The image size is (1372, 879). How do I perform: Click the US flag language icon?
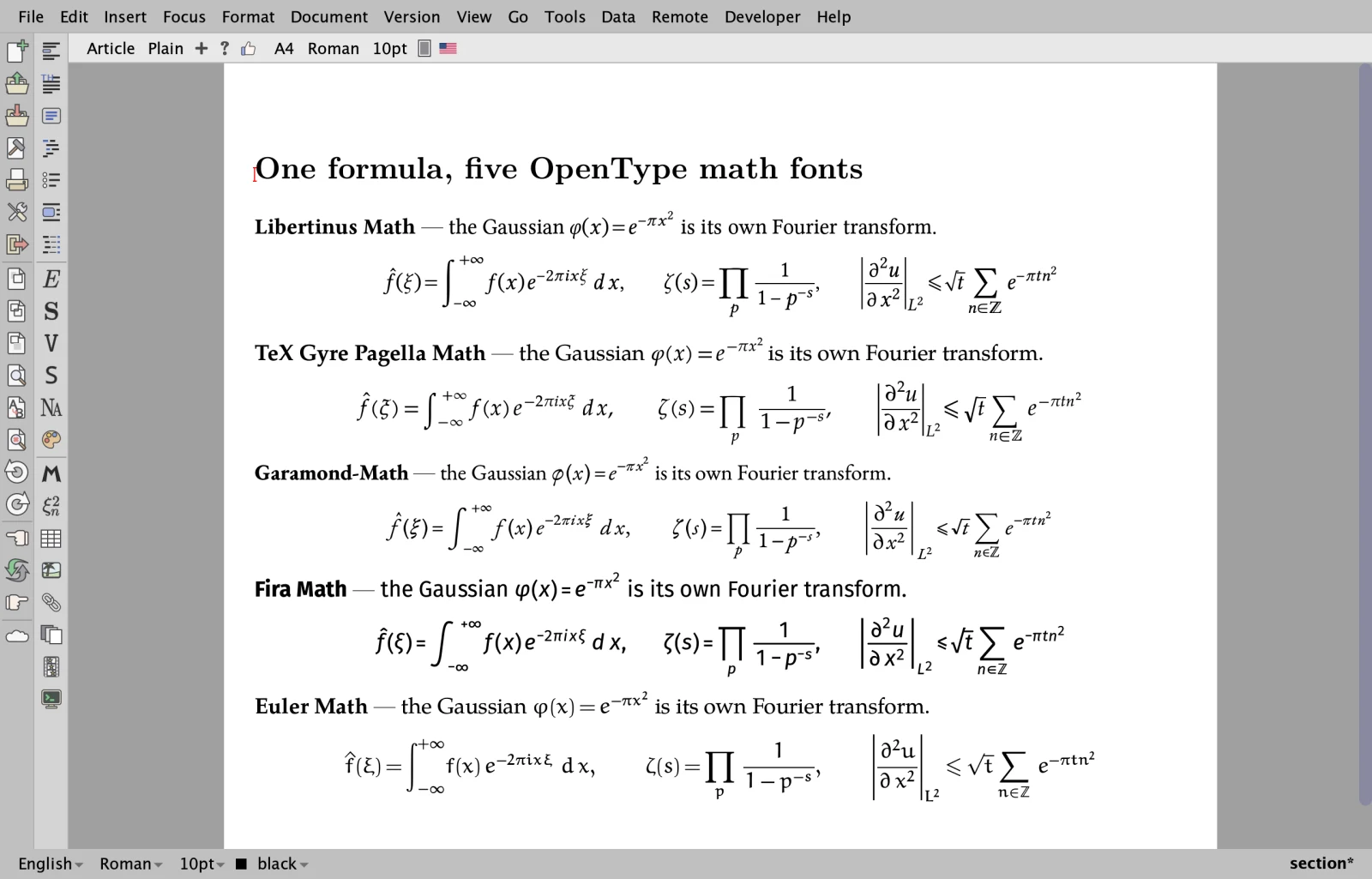[448, 49]
